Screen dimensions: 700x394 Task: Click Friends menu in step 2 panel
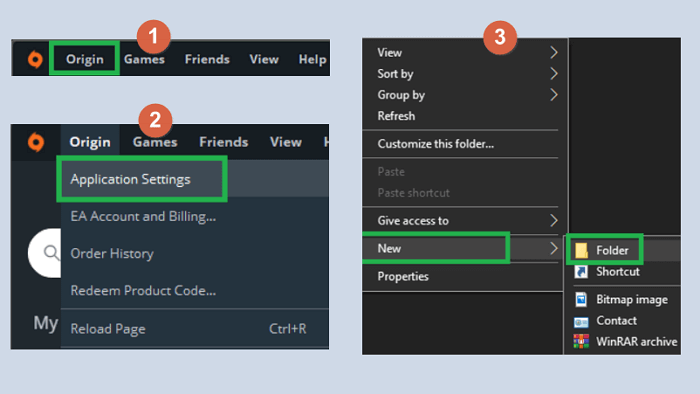coord(224,142)
